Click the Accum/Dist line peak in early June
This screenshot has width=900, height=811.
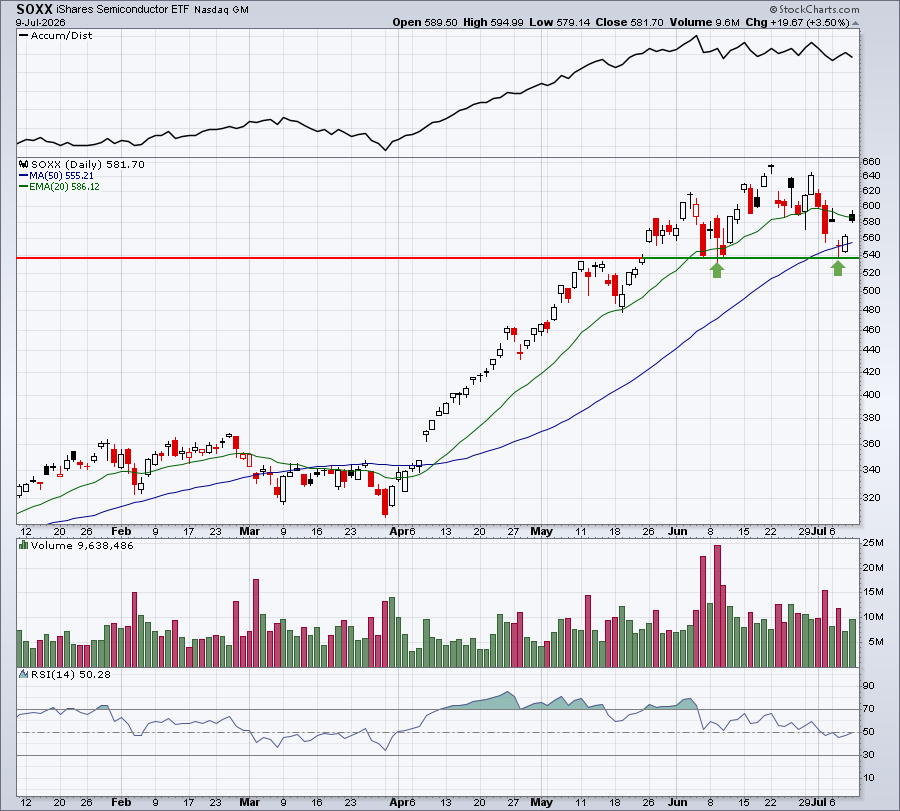coord(696,36)
